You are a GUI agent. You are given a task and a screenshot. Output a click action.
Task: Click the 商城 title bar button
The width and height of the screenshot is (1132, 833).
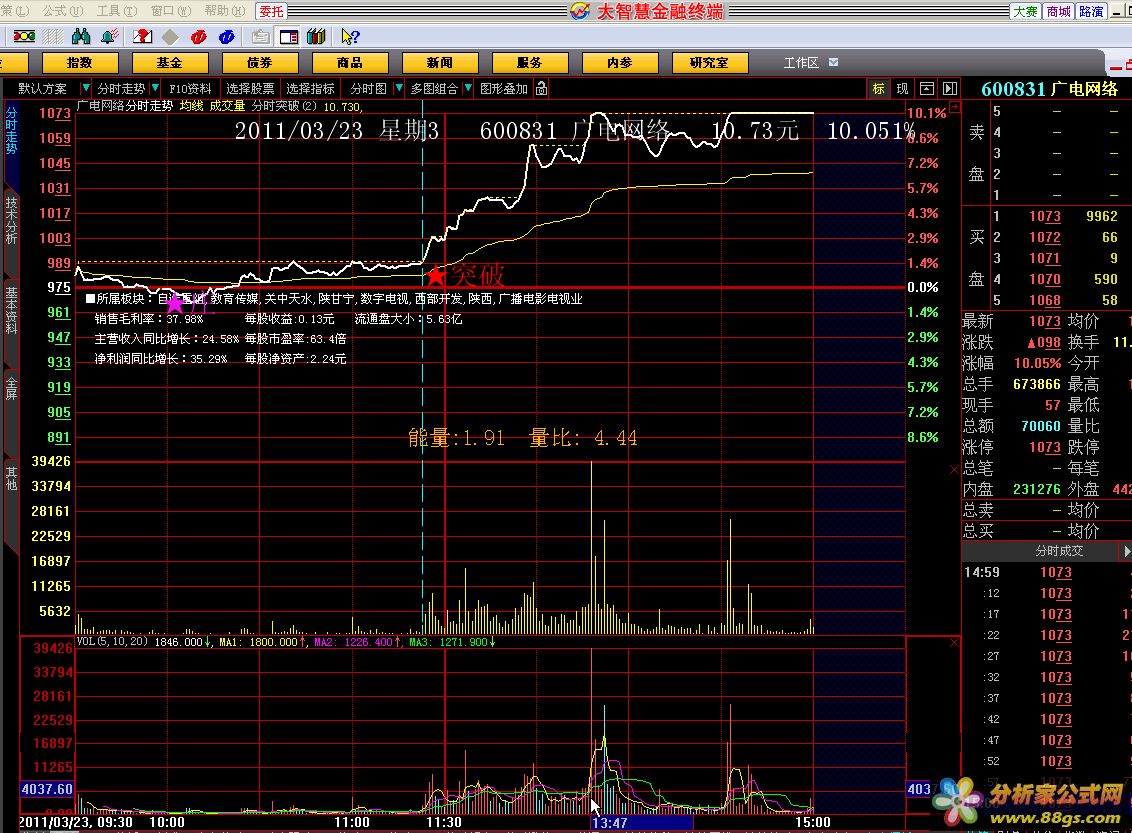click(1058, 11)
